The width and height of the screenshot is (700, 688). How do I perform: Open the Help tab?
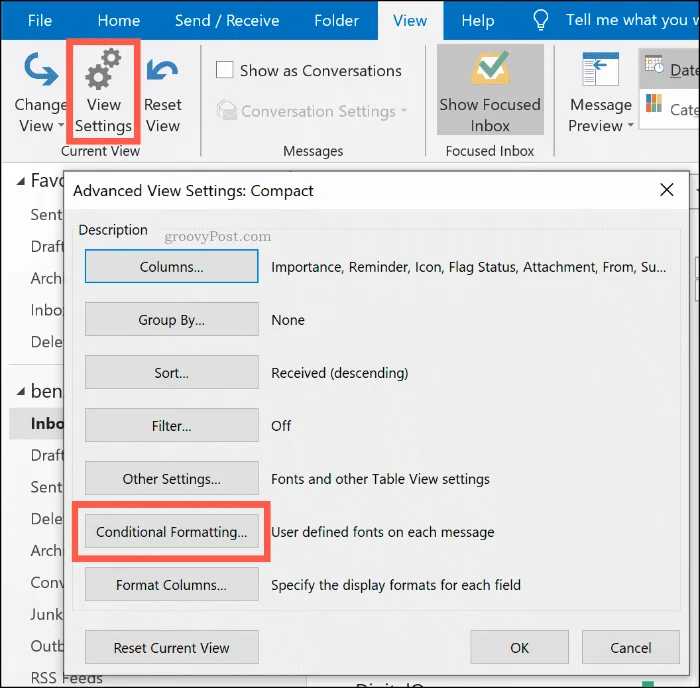(x=478, y=20)
